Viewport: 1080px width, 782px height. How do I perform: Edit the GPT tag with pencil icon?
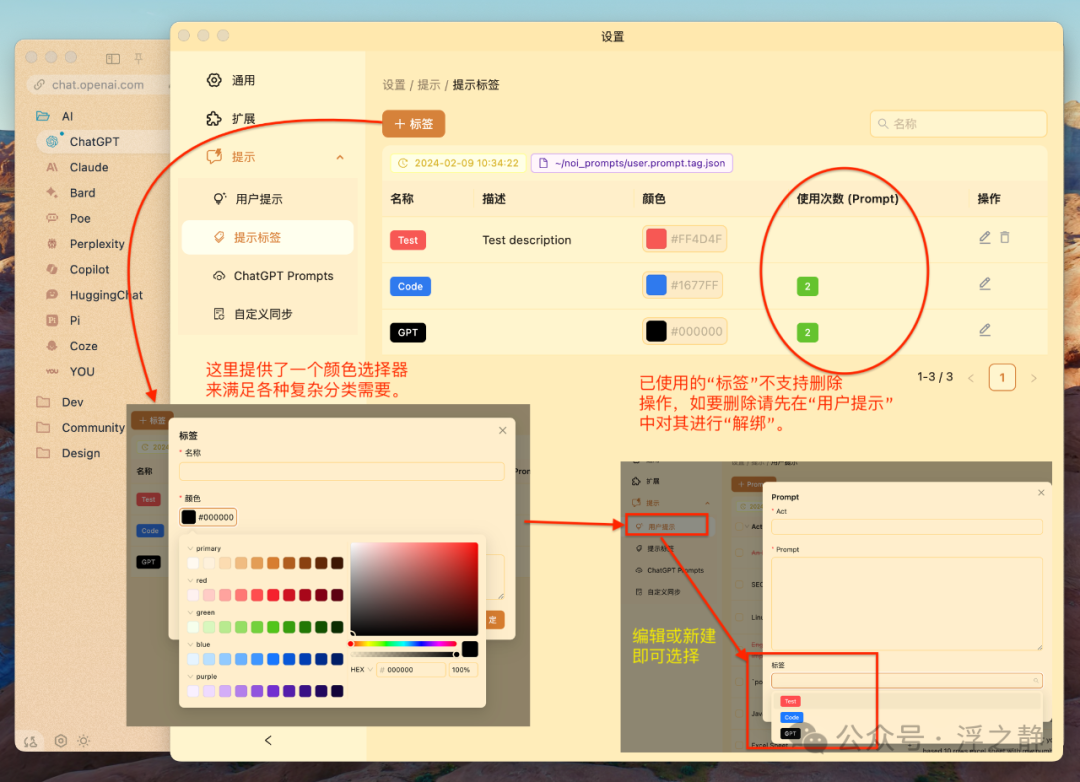click(x=985, y=330)
